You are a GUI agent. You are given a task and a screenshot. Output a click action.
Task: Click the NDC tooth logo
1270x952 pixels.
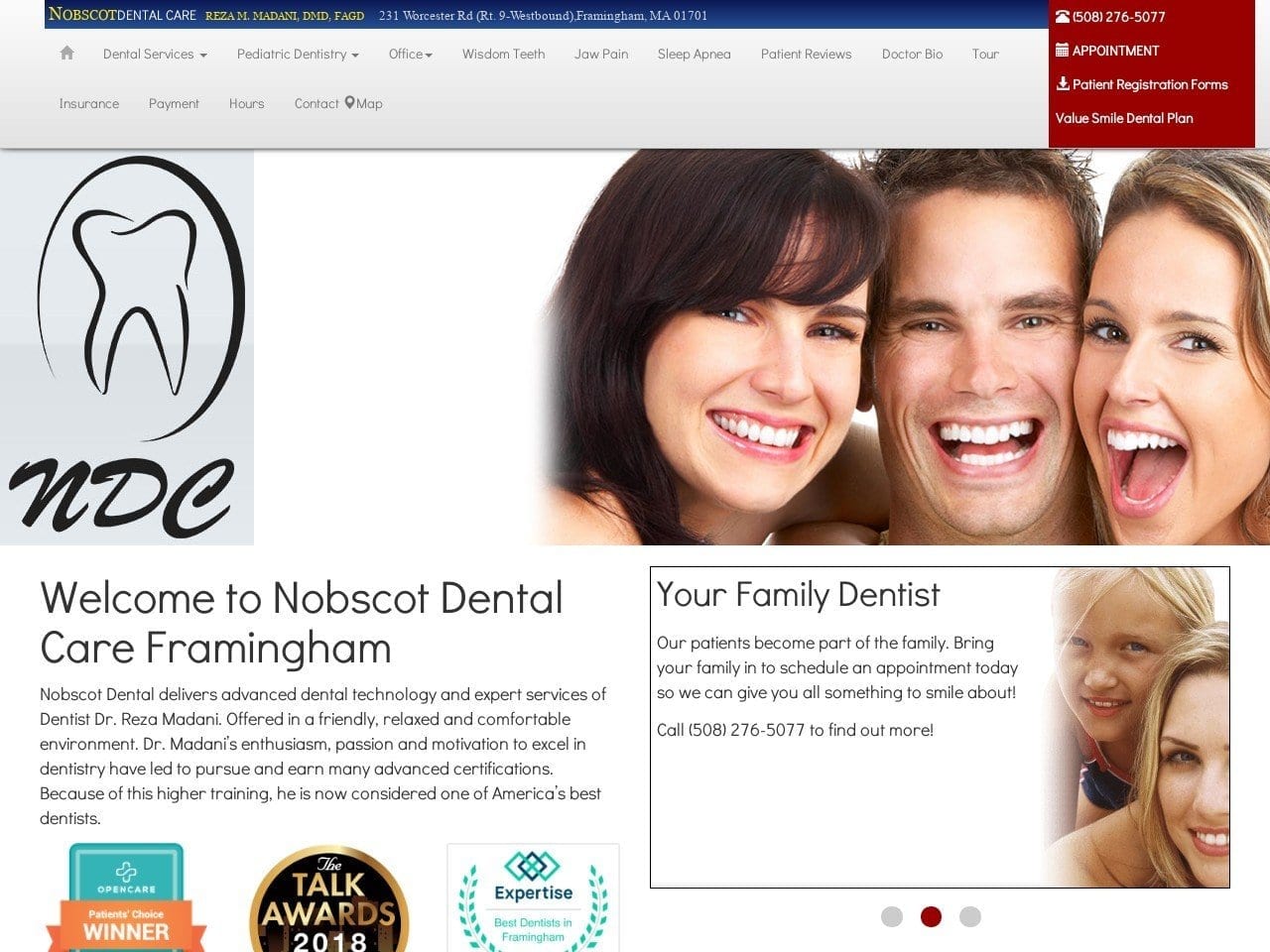coord(127,347)
